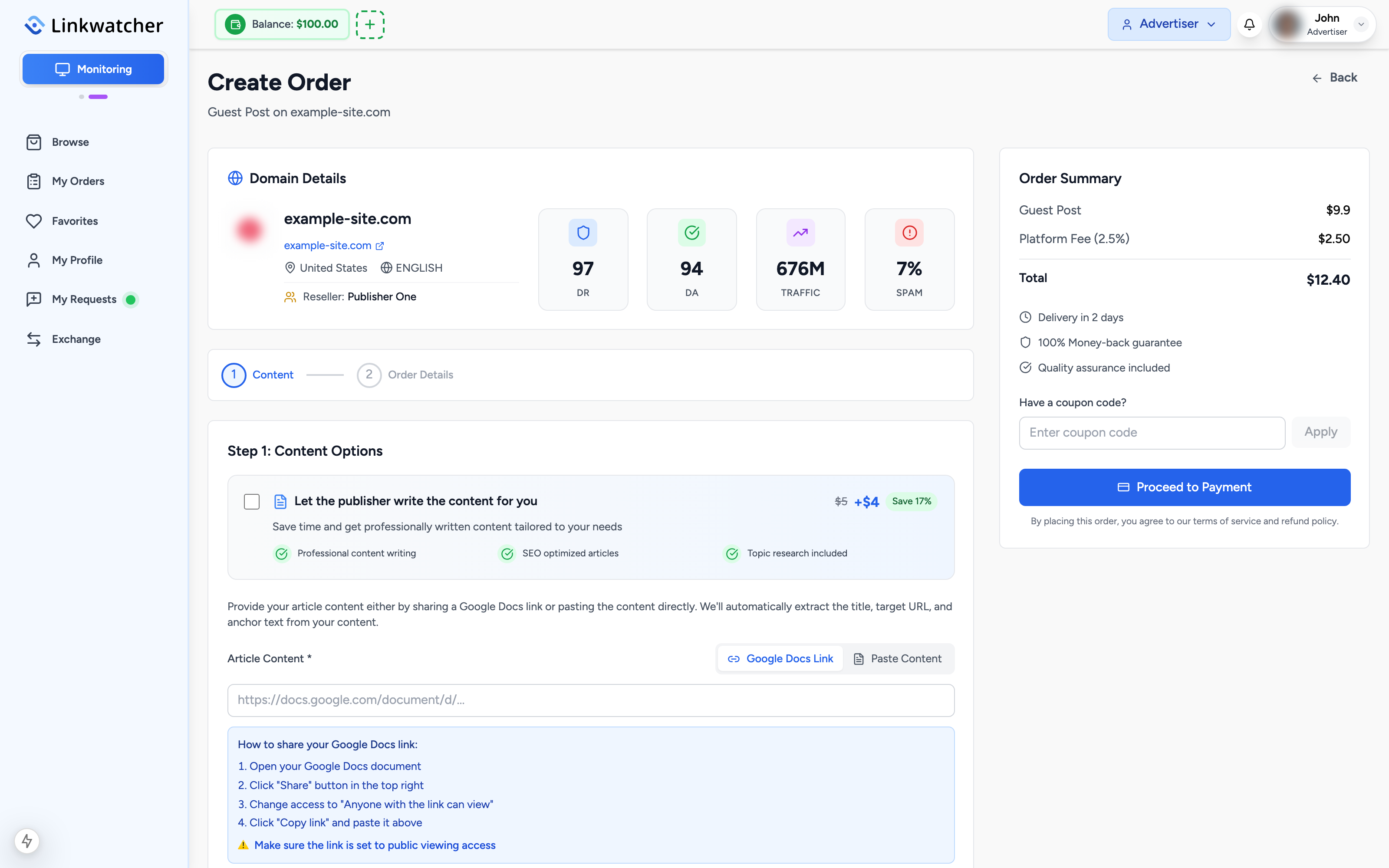Click the traffic trend icon
1389x868 pixels.
pyautogui.click(x=800, y=233)
